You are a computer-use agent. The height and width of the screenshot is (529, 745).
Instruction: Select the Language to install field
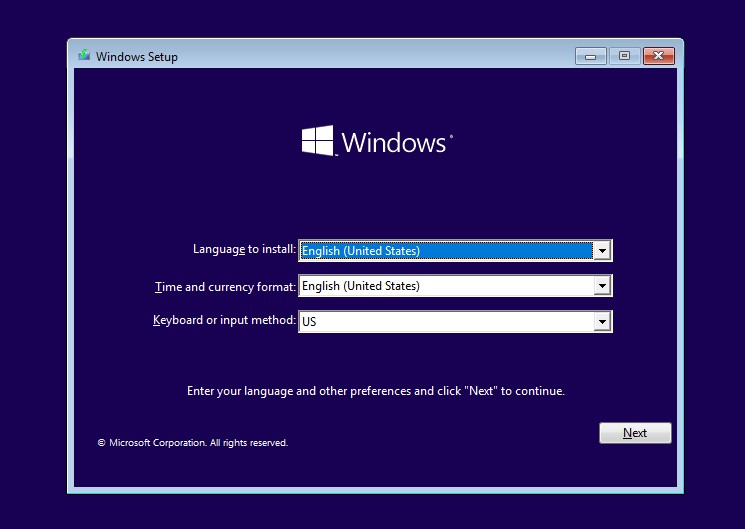(x=455, y=250)
